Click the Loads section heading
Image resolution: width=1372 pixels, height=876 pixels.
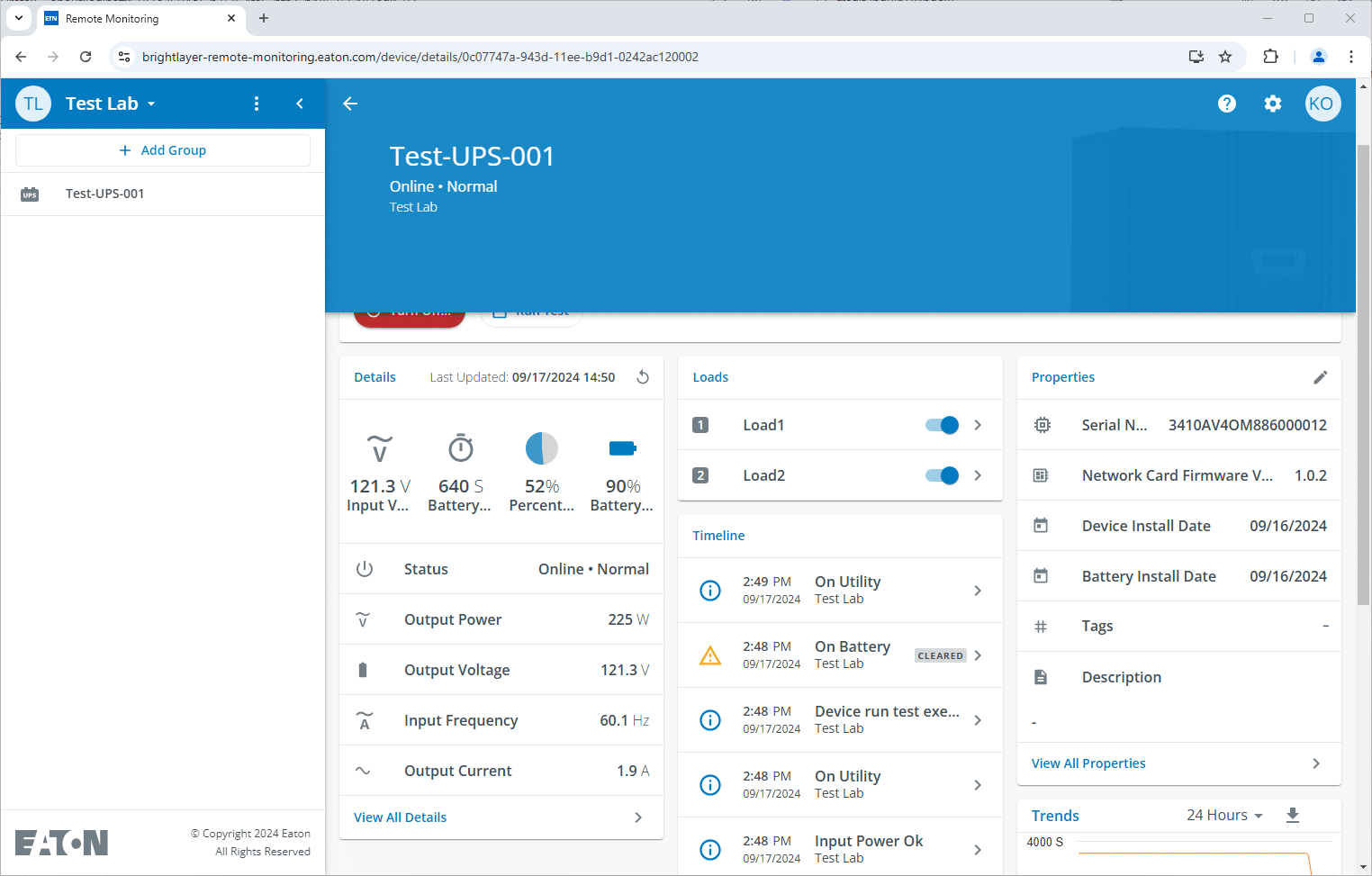(x=710, y=377)
